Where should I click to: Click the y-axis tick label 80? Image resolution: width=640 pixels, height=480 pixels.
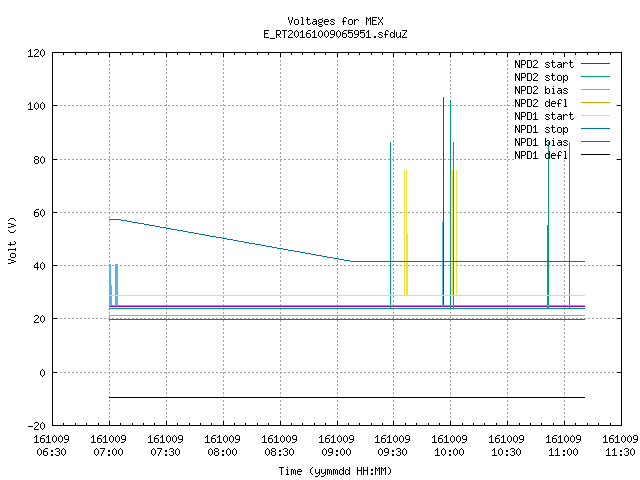pyautogui.click(x=39, y=160)
